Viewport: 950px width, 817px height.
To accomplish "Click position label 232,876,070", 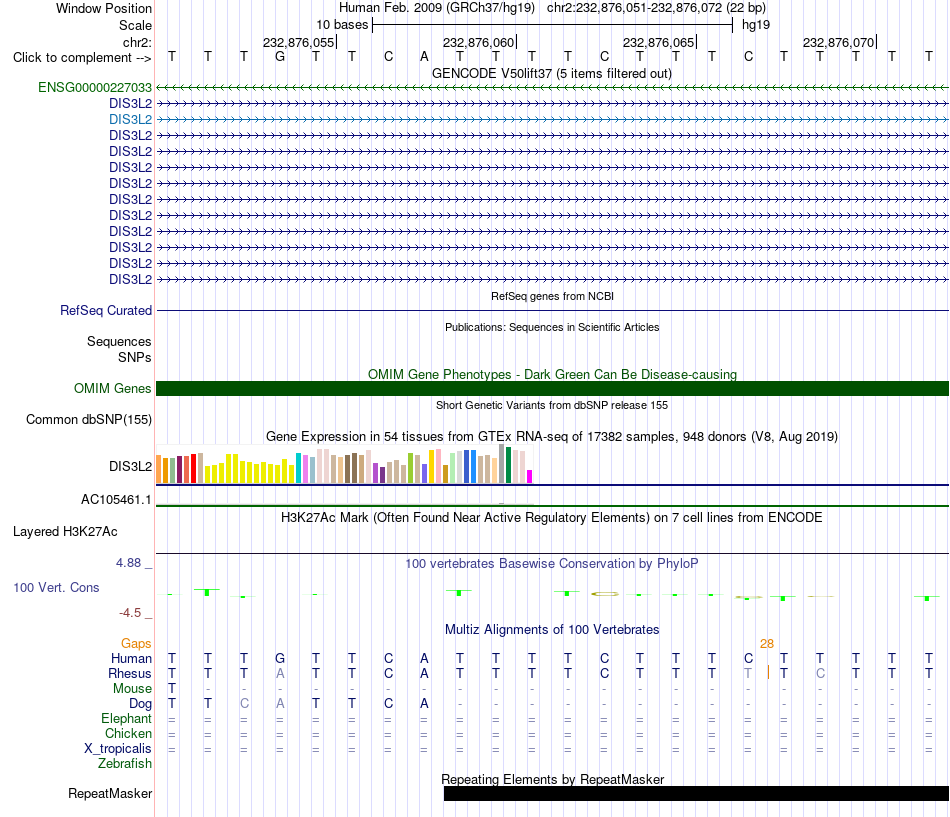I will 839,42.
